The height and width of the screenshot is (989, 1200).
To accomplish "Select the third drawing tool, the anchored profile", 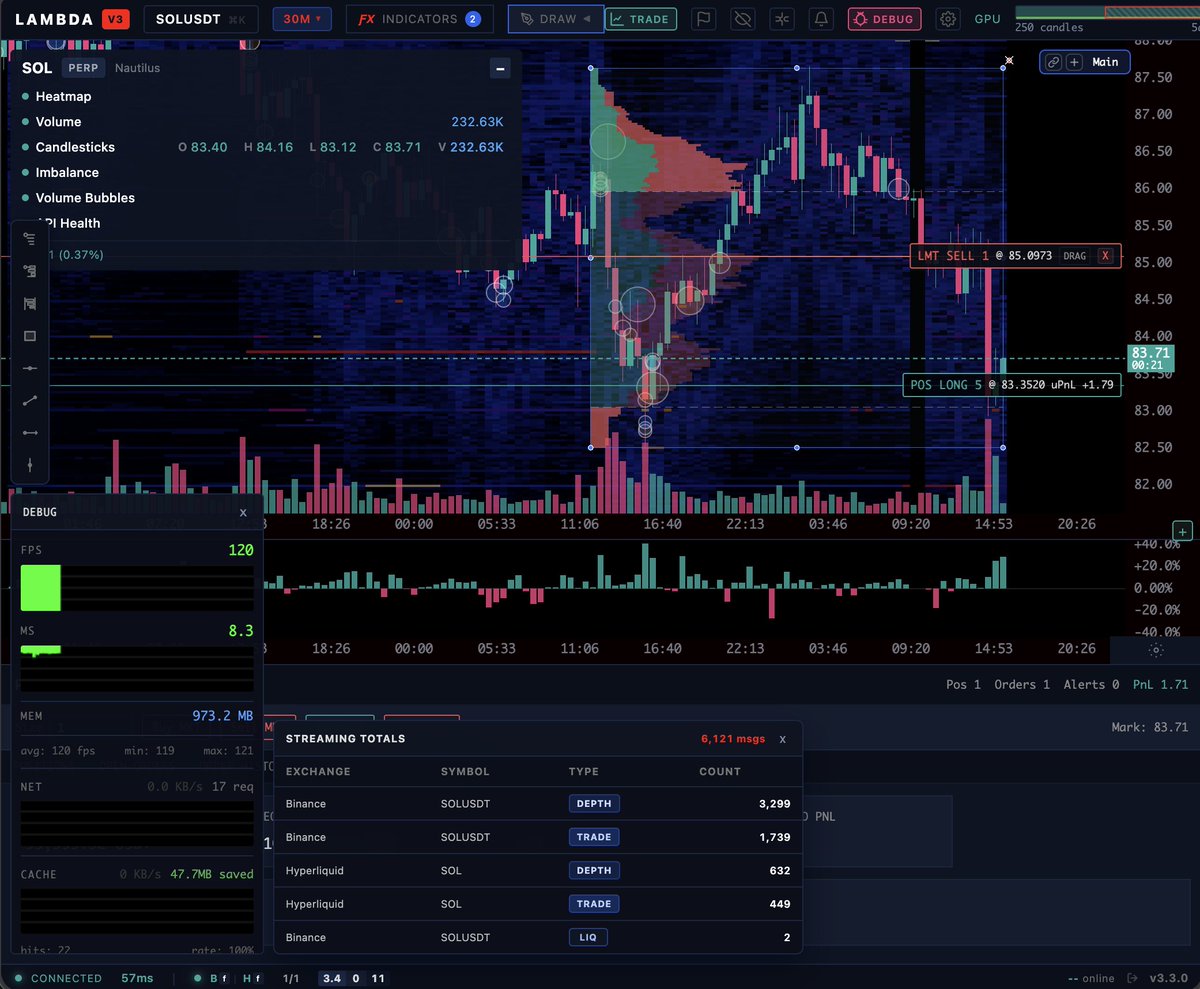I will [x=30, y=303].
